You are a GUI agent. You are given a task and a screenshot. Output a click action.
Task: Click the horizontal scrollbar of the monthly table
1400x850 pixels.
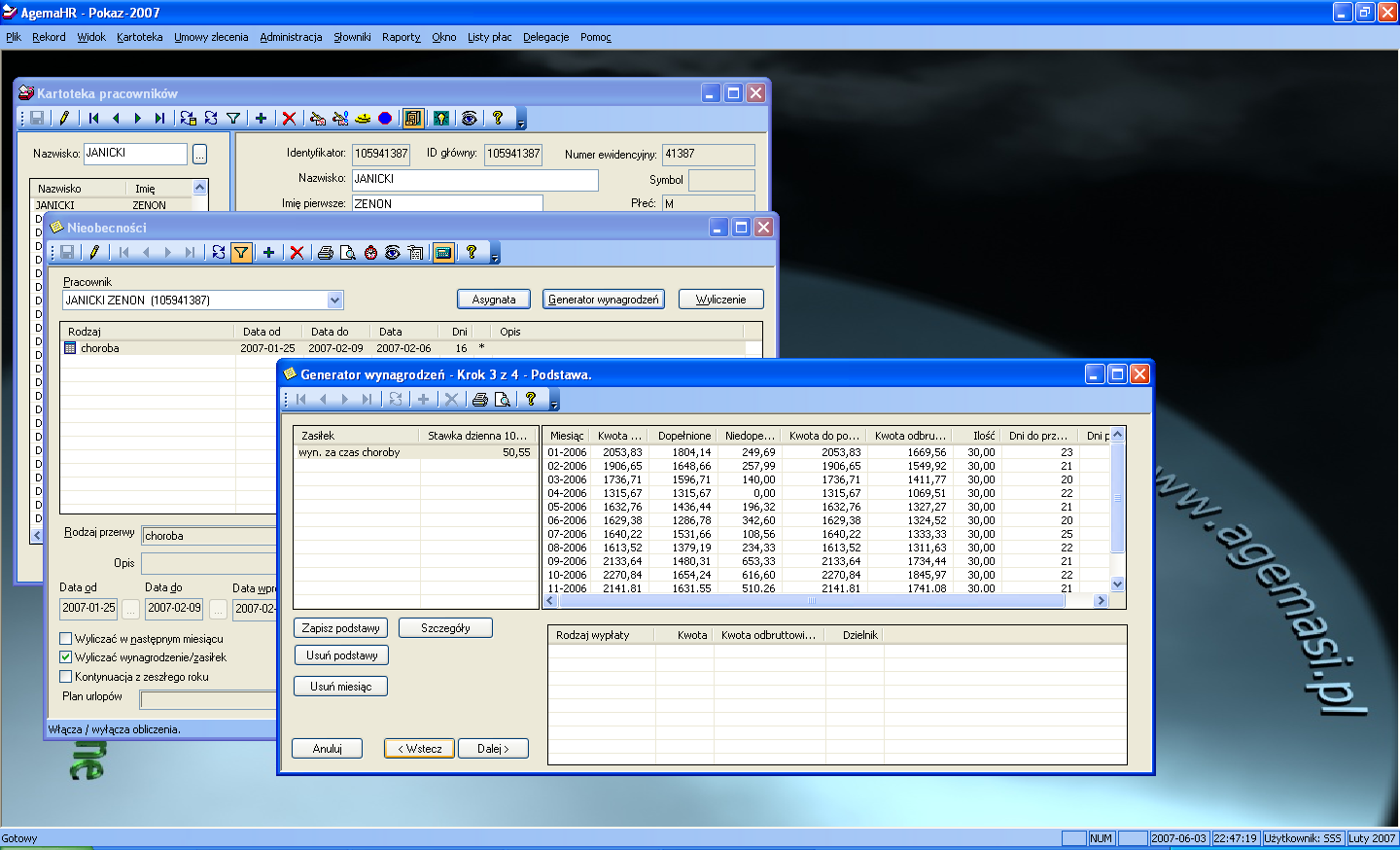(811, 601)
